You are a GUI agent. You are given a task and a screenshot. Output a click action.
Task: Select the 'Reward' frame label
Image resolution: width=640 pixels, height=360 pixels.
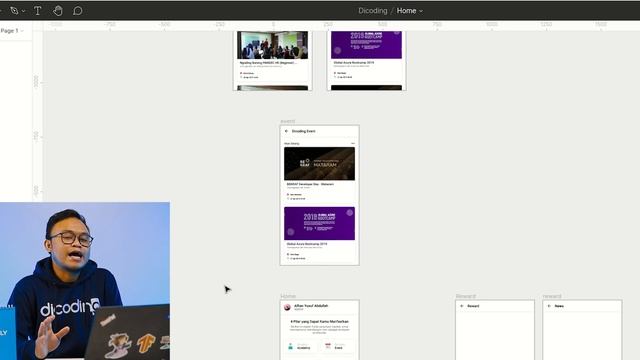click(x=466, y=296)
